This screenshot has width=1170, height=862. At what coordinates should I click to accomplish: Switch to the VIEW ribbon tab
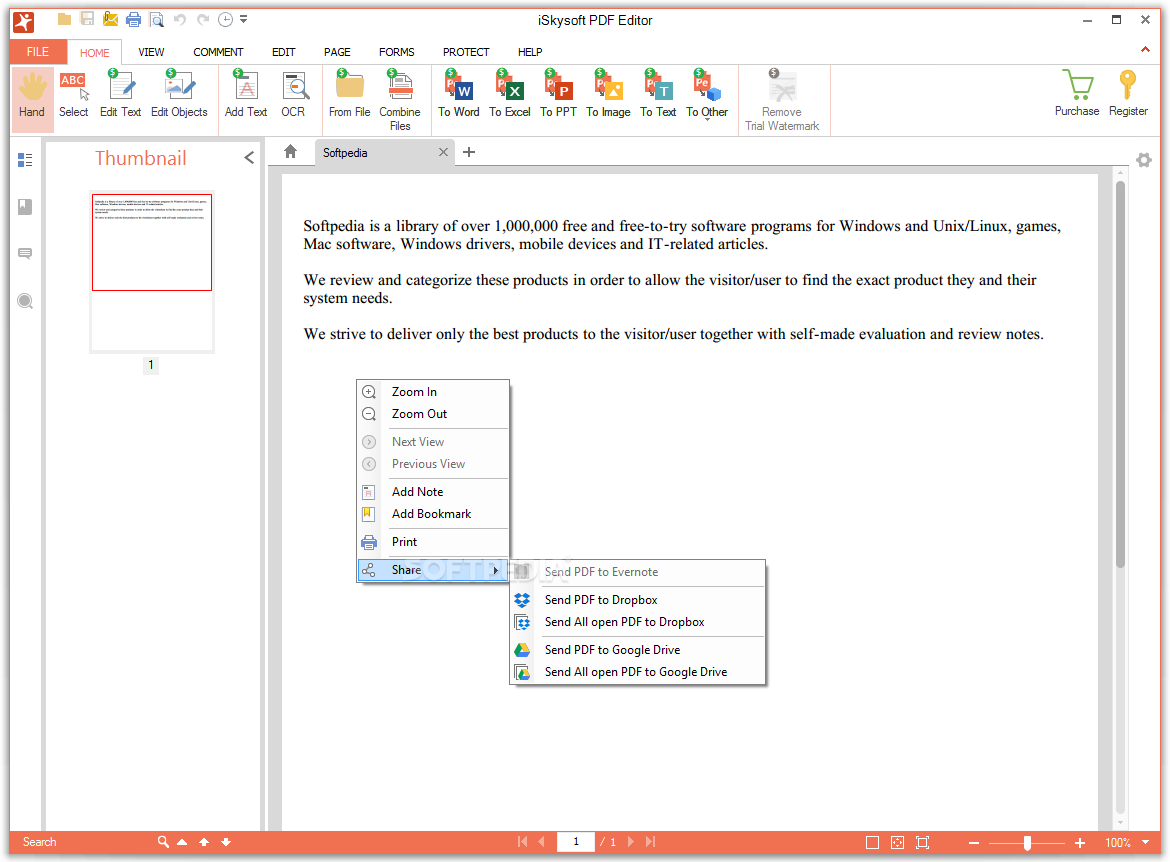(x=151, y=52)
